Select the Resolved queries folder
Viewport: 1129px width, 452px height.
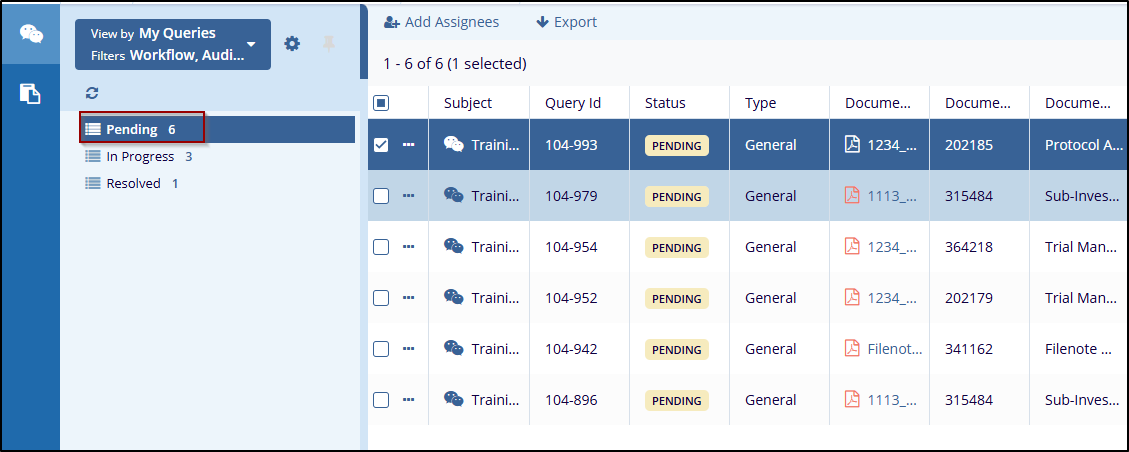pyautogui.click(x=133, y=184)
